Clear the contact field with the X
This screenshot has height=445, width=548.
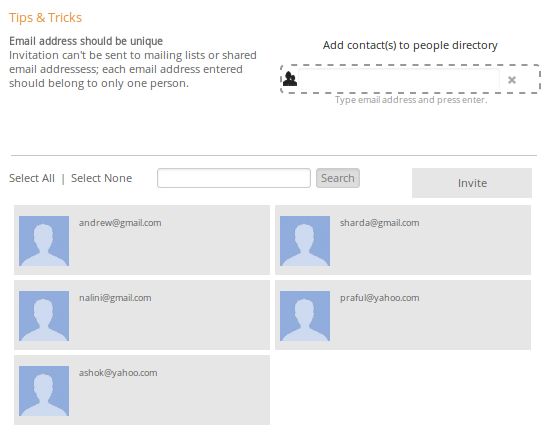pyautogui.click(x=512, y=80)
